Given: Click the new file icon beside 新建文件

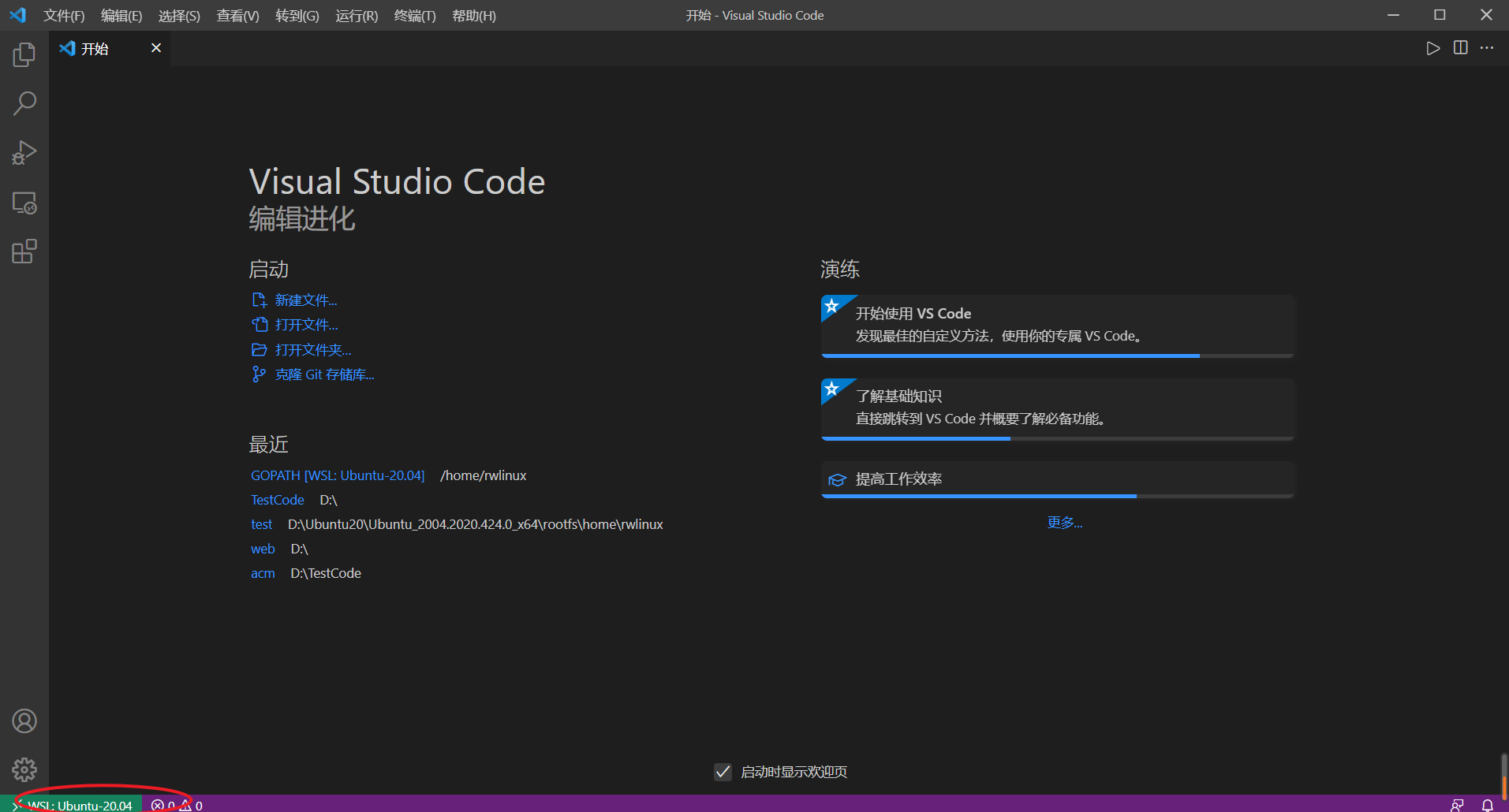Looking at the screenshot, I should tap(260, 300).
